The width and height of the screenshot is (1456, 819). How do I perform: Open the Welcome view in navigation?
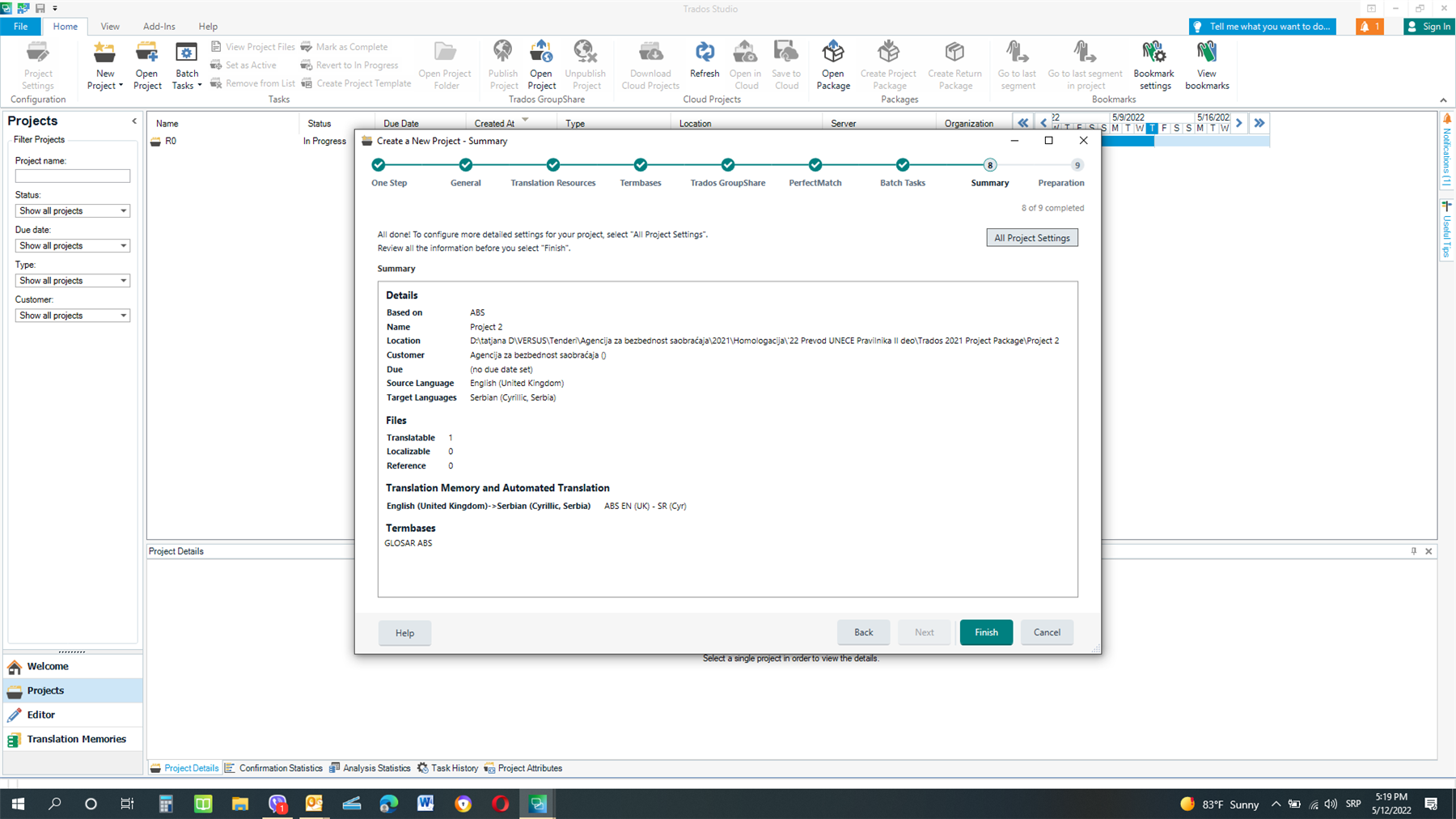pyautogui.click(x=73, y=667)
